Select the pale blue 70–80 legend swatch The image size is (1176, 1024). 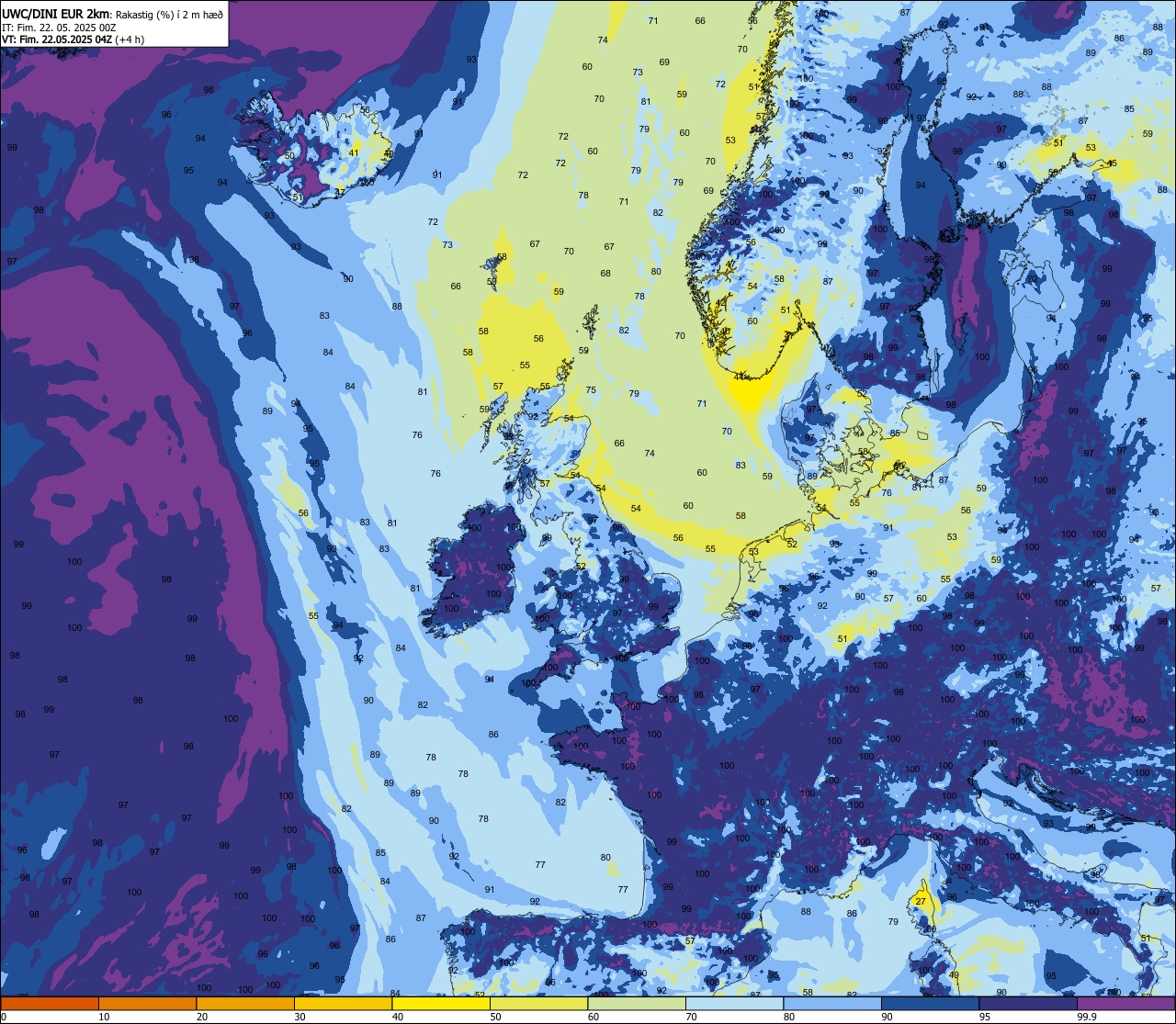tap(734, 1004)
